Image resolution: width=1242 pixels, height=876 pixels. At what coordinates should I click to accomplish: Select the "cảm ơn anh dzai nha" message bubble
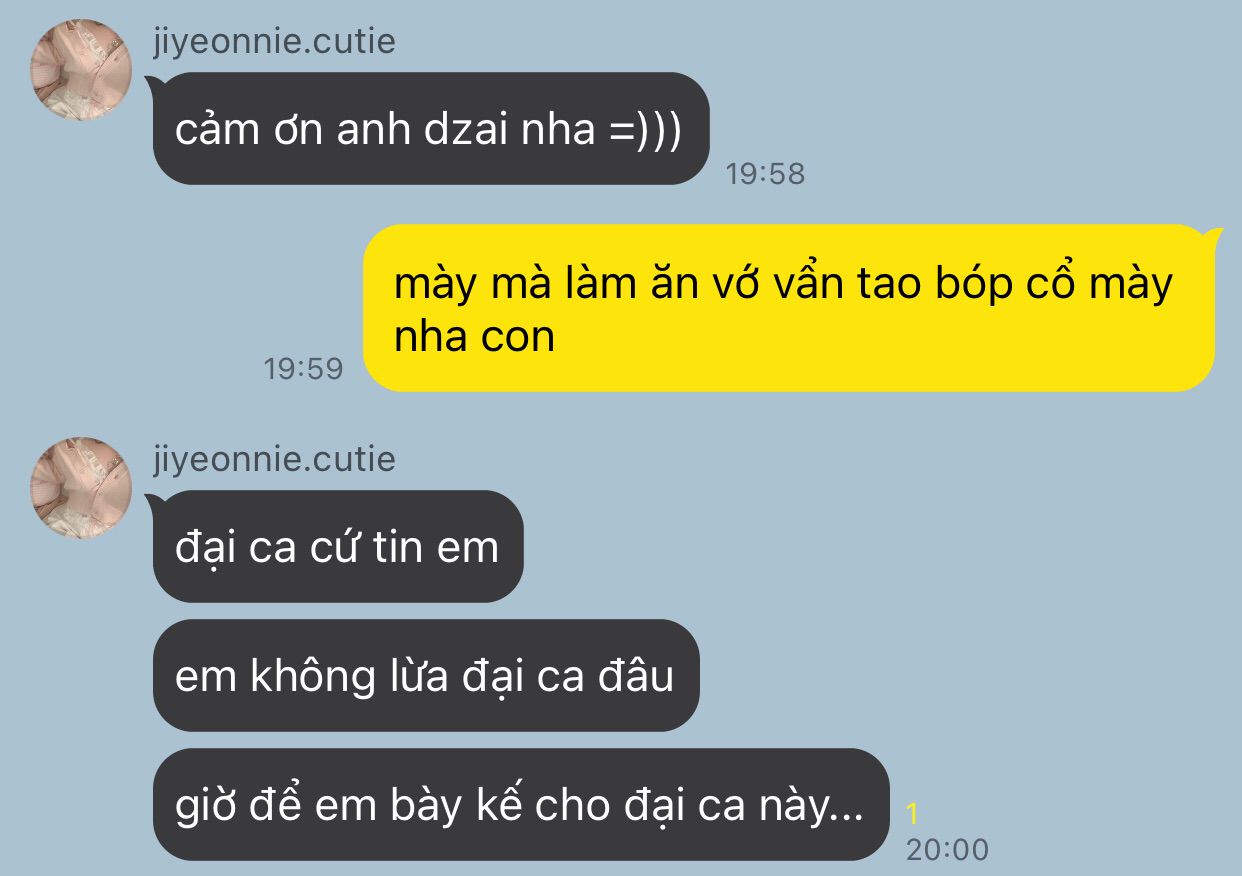[431, 129]
